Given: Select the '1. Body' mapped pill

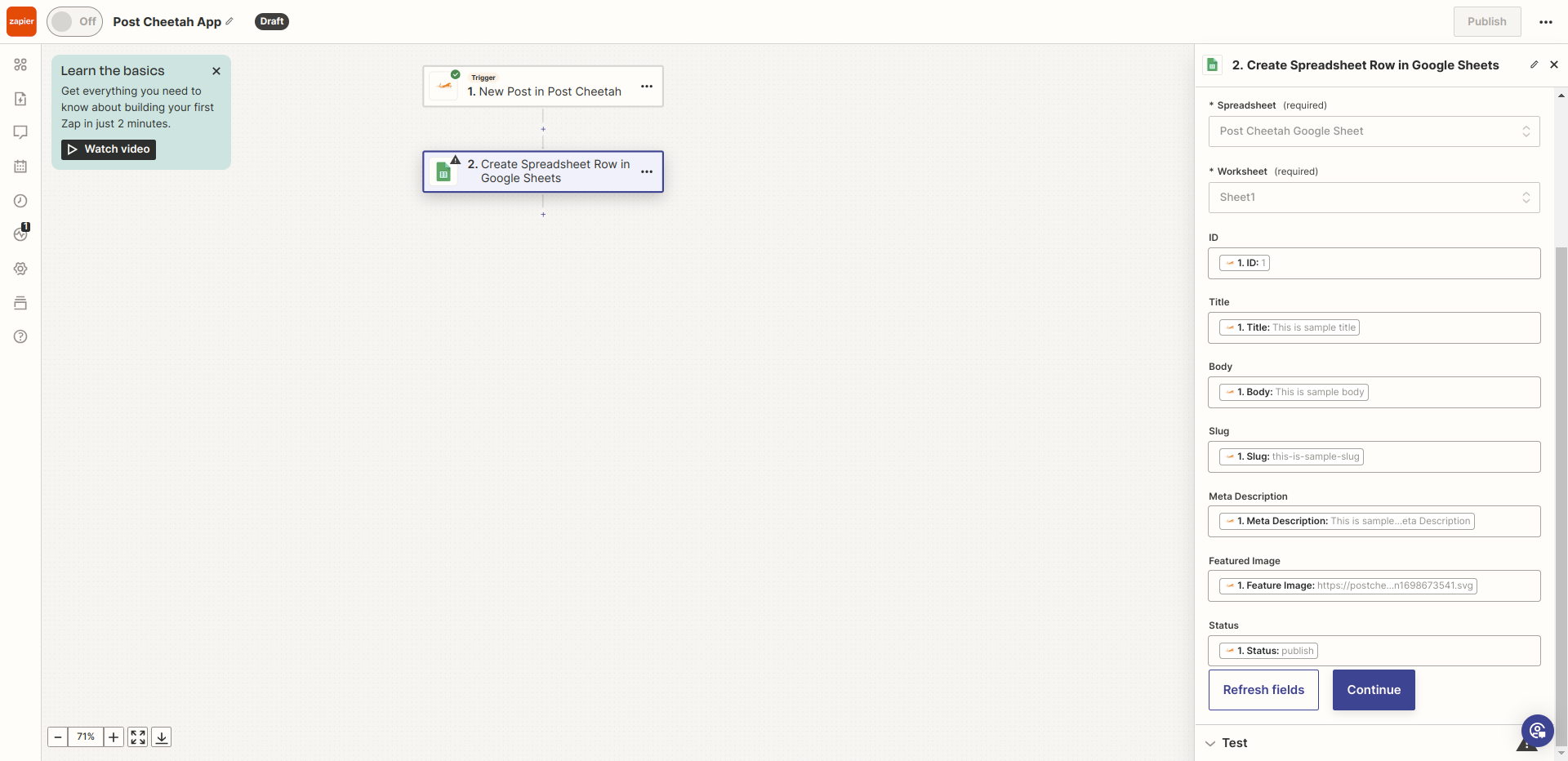Looking at the screenshot, I should [x=1294, y=392].
